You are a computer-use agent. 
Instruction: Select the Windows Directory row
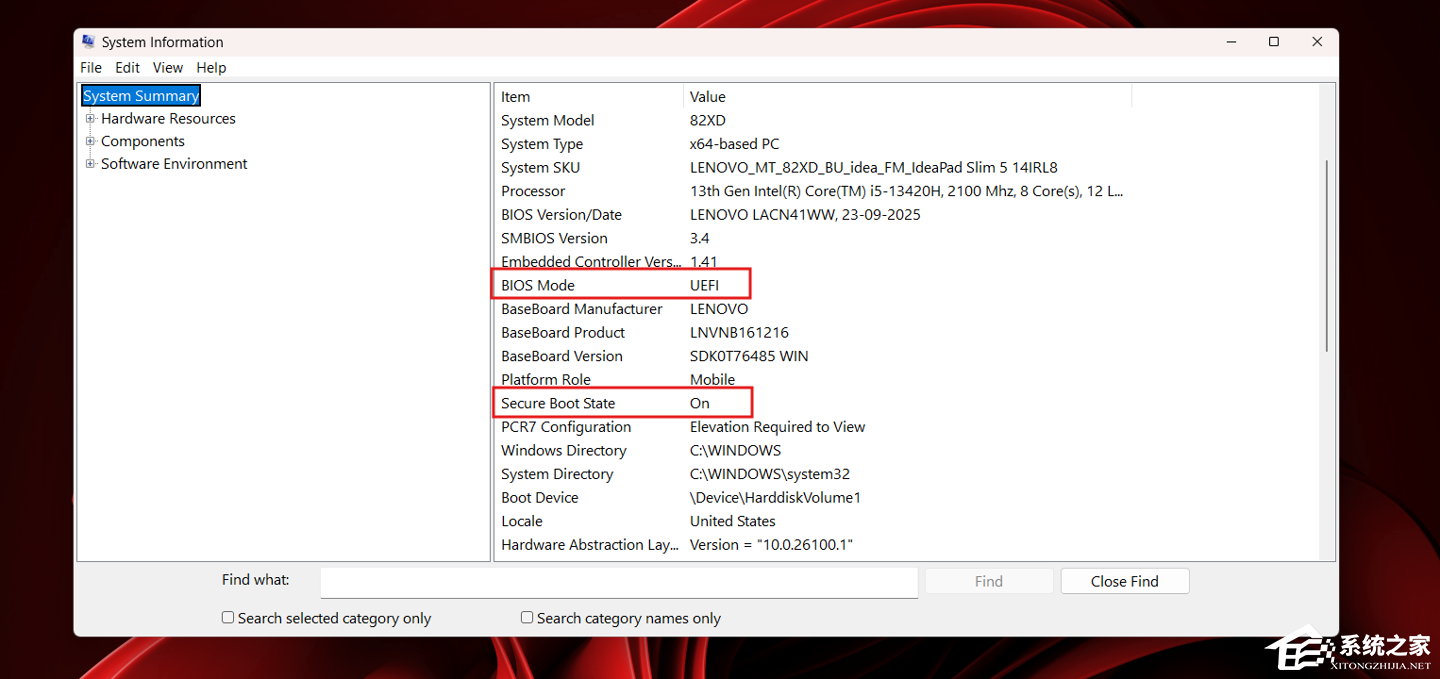tap(813, 451)
